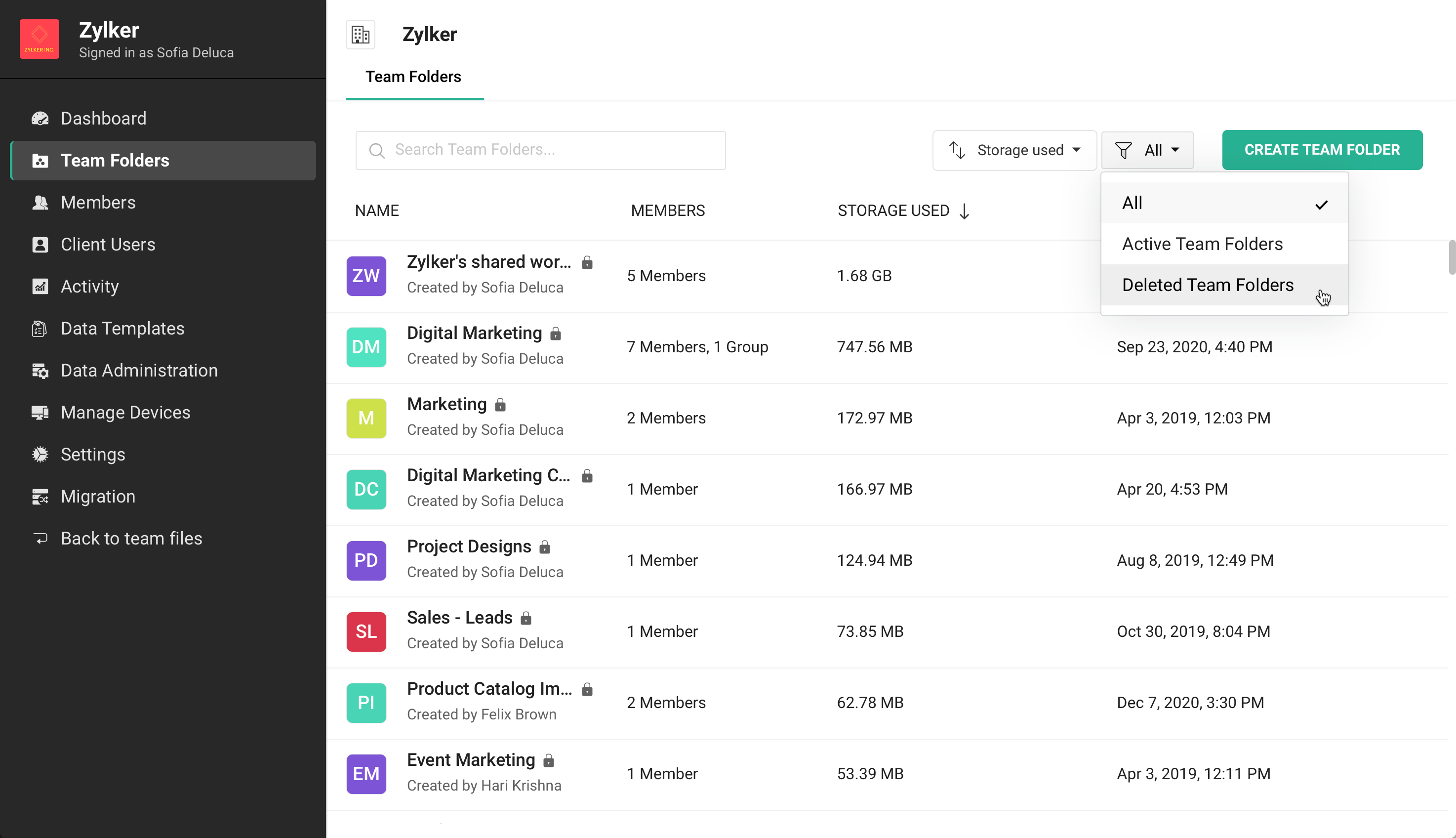Choose Active Team Folders filter option

point(1202,244)
